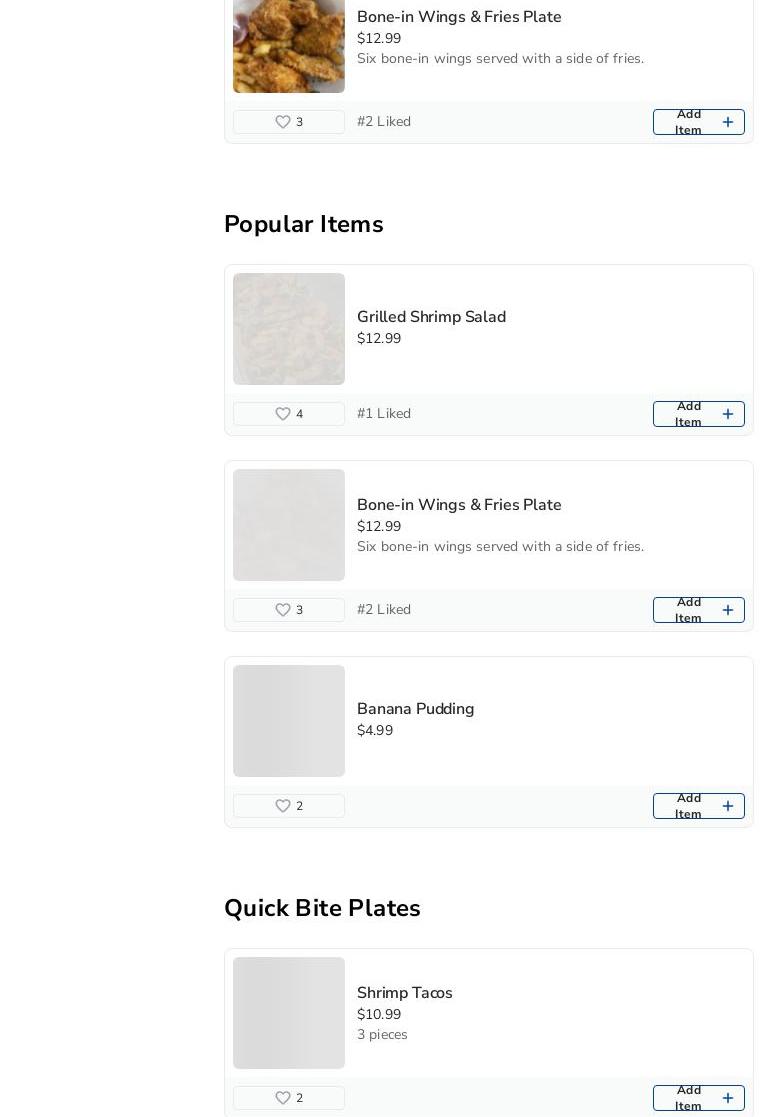
Task: Open Banana Pudding image placeholder
Action: tap(289, 721)
